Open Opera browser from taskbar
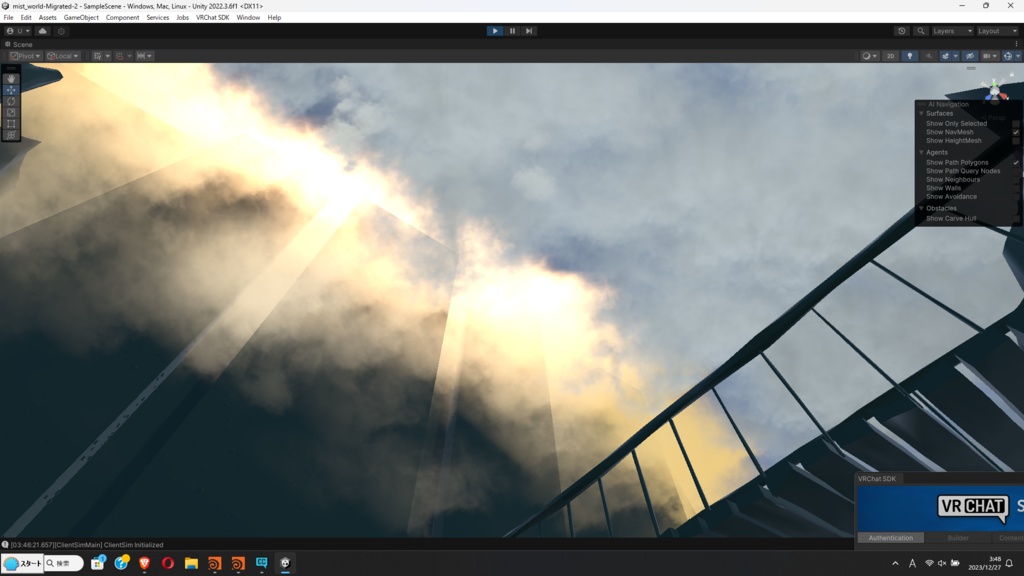1024x576 pixels. click(168, 563)
